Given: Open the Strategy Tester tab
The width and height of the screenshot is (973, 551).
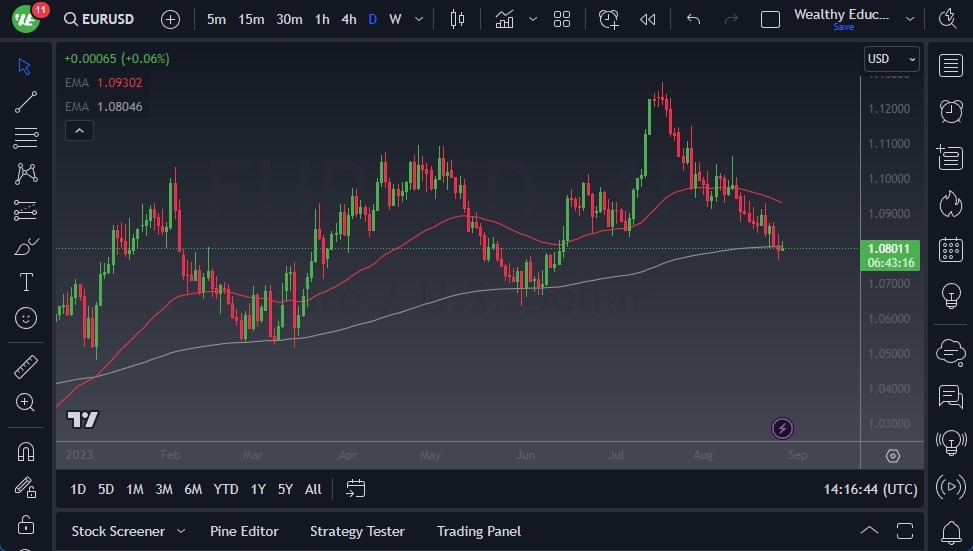Looking at the screenshot, I should [357, 531].
